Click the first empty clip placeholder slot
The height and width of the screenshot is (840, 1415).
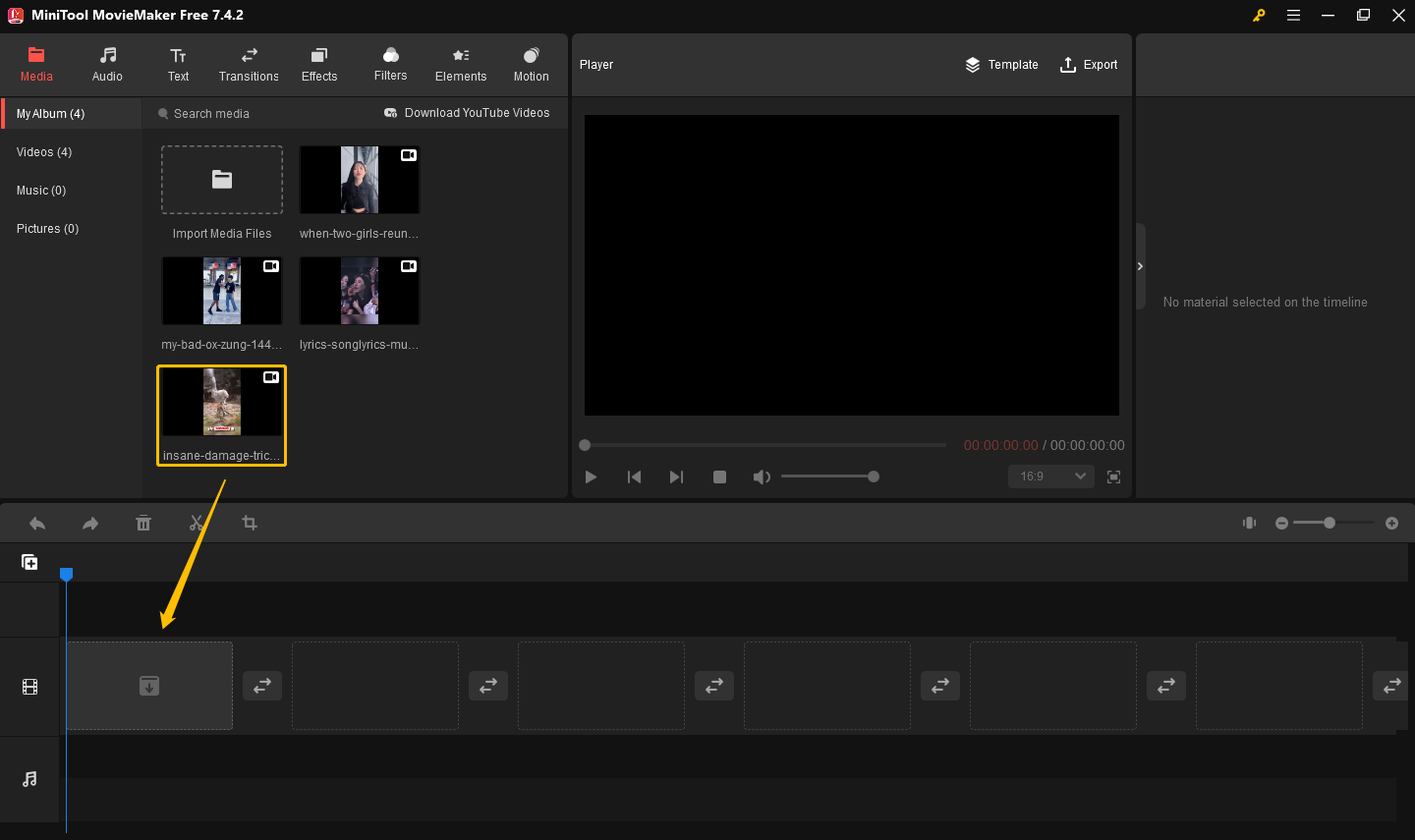pyautogui.click(x=149, y=686)
